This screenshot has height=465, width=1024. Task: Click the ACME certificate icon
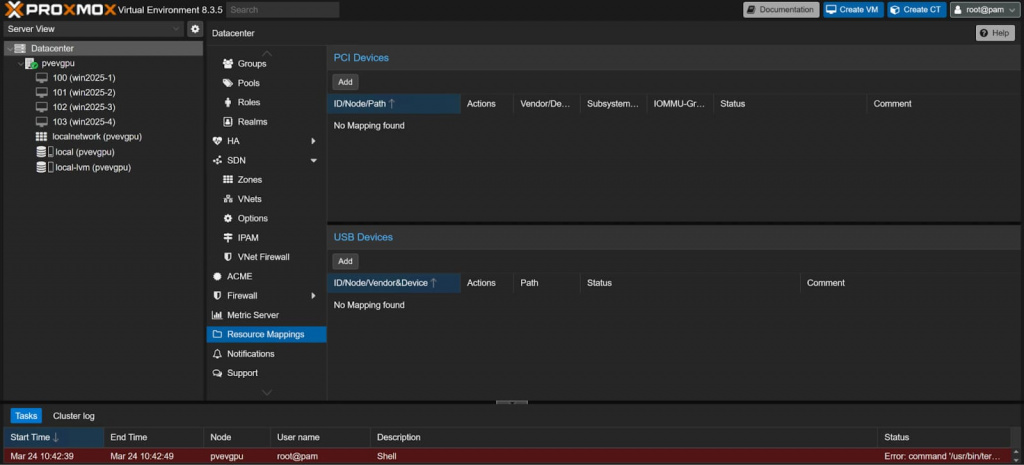[217, 276]
